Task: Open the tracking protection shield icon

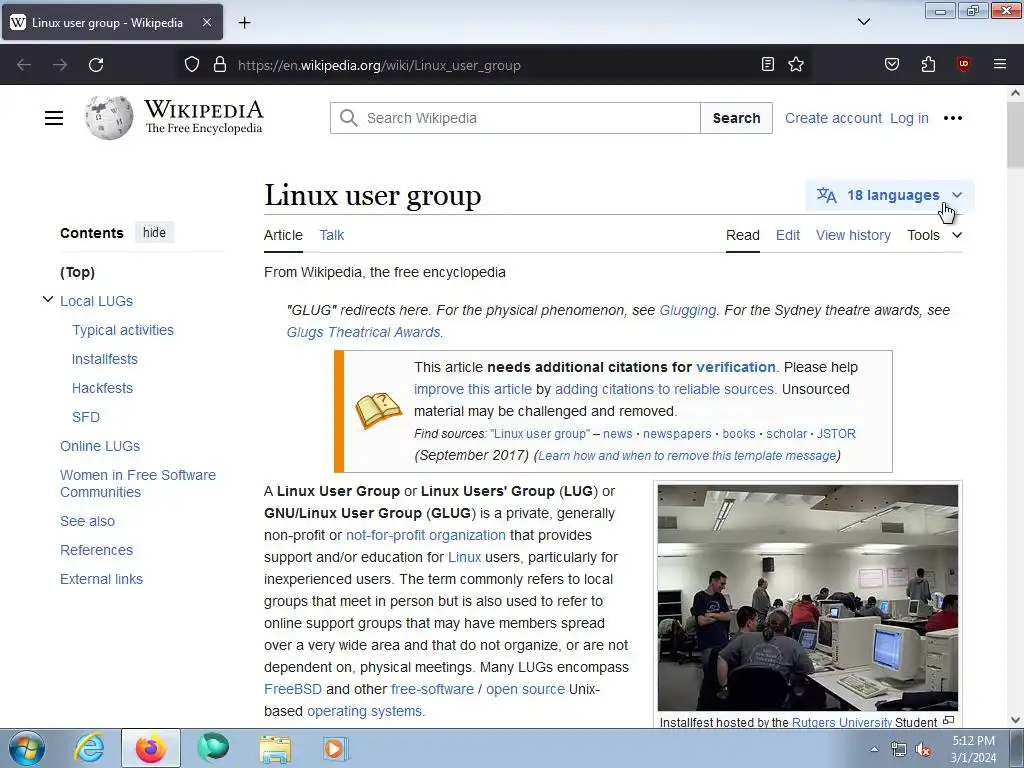Action: (x=191, y=64)
